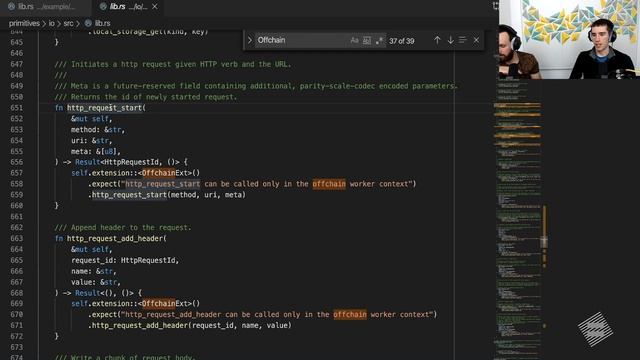Click 'Append header to the request' comment
Screen dimensions: 640x360
(123, 228)
